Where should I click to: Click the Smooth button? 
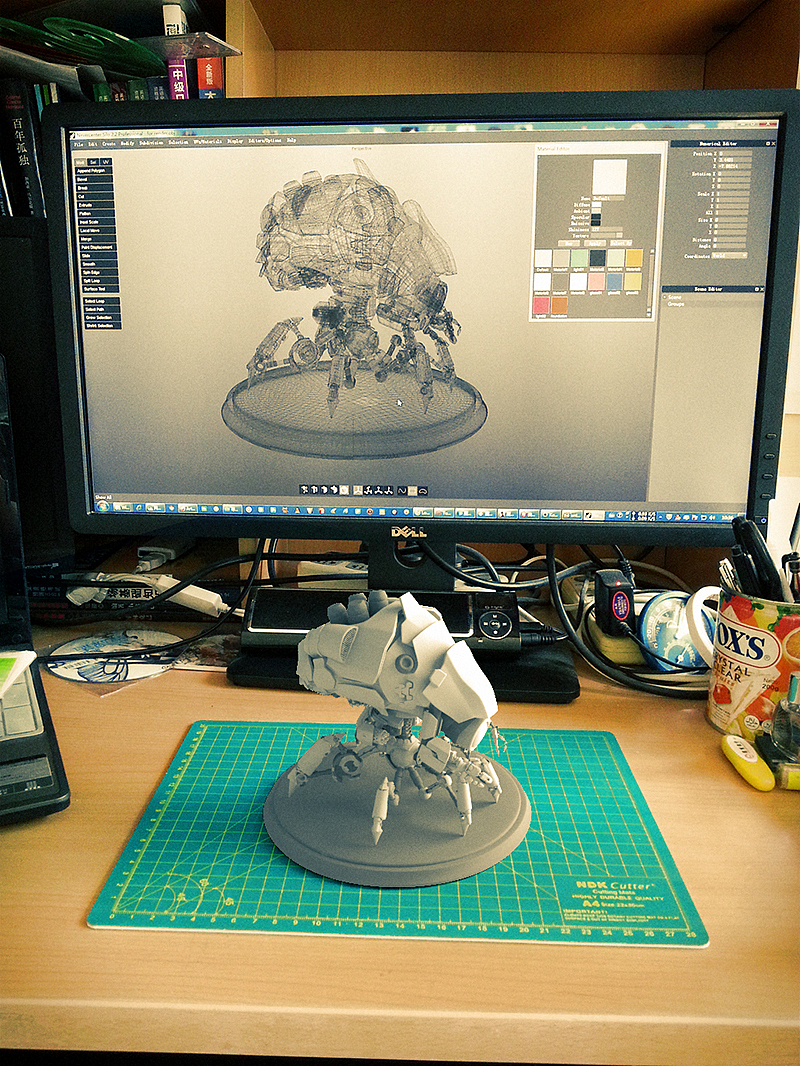(x=99, y=264)
